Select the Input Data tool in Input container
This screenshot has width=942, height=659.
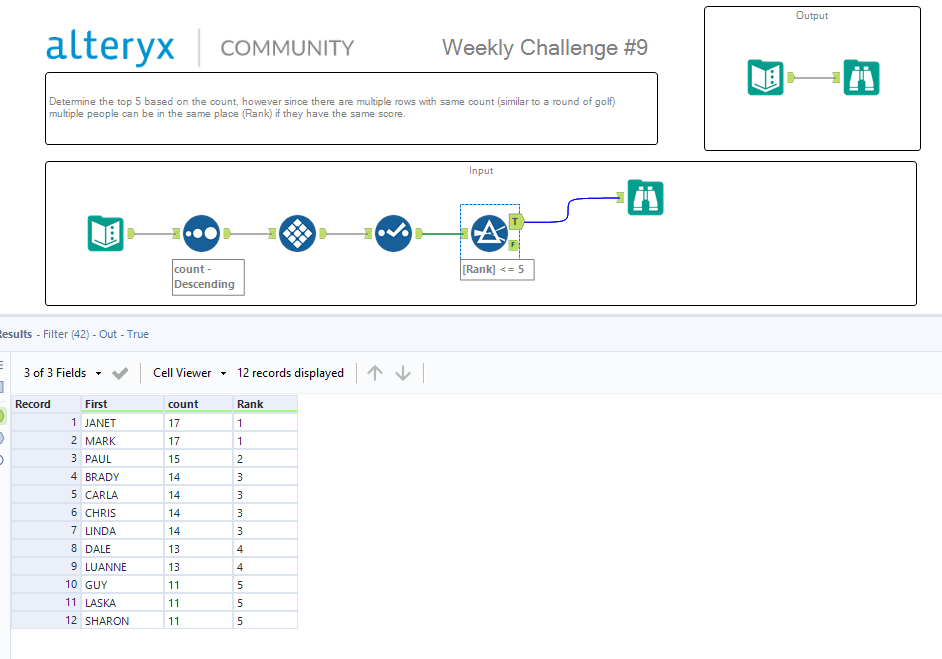pyautogui.click(x=106, y=233)
